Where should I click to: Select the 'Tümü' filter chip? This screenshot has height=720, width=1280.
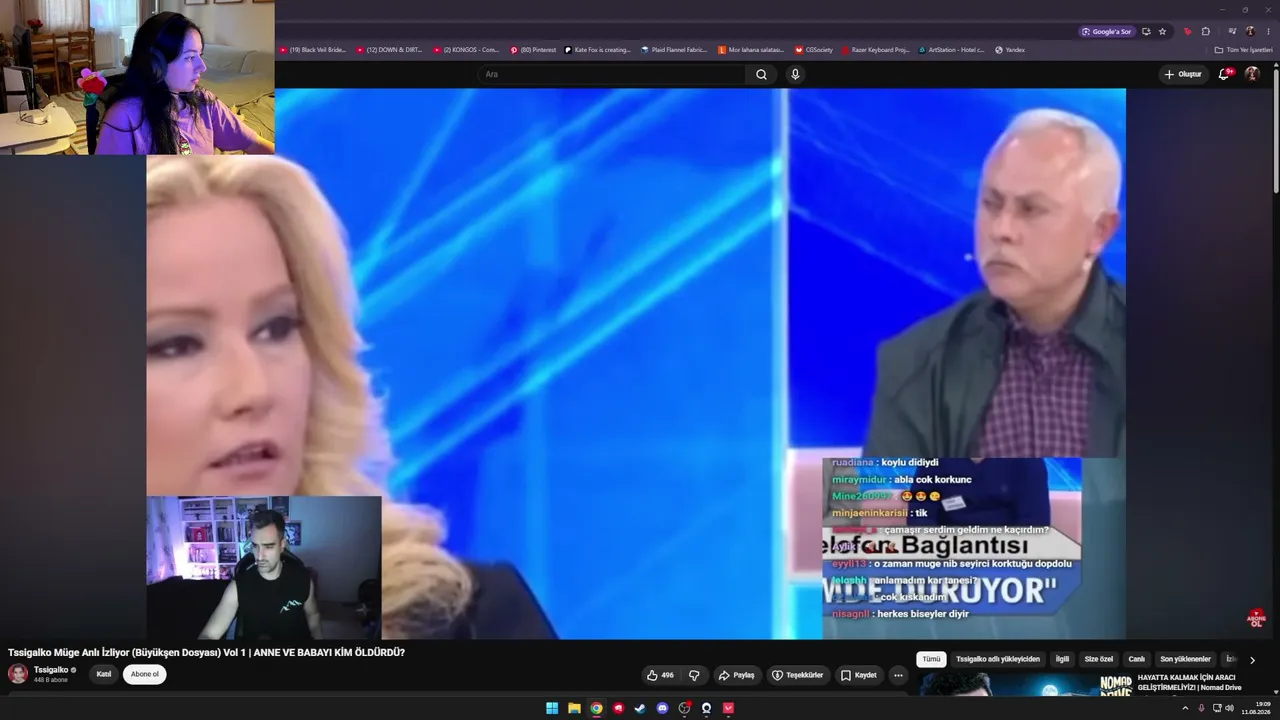tap(931, 660)
